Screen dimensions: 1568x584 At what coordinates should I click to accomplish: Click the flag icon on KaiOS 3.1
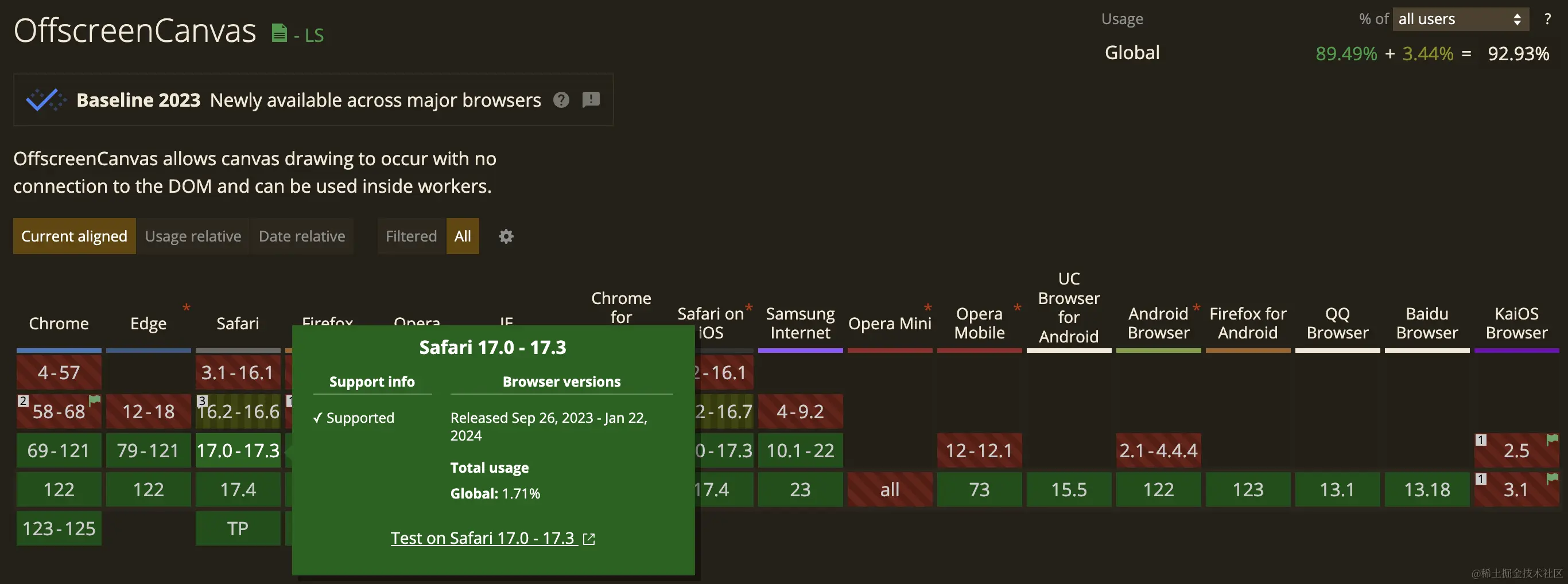pos(1552,478)
